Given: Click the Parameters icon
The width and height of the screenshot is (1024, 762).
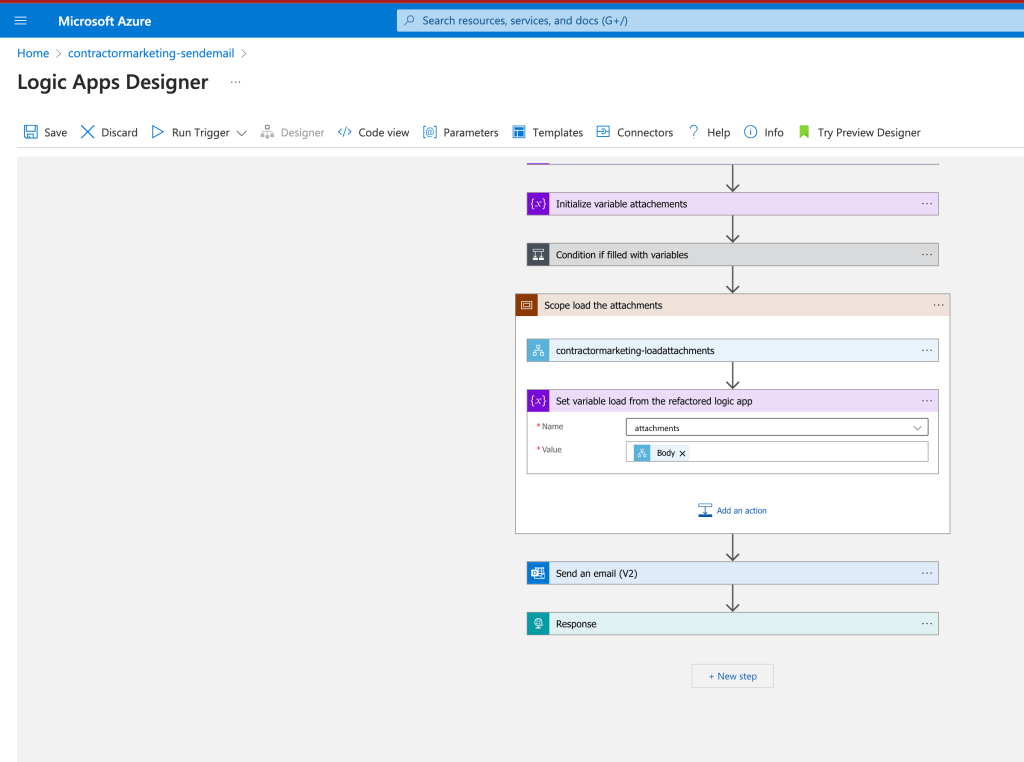Looking at the screenshot, I should pyautogui.click(x=430, y=132).
